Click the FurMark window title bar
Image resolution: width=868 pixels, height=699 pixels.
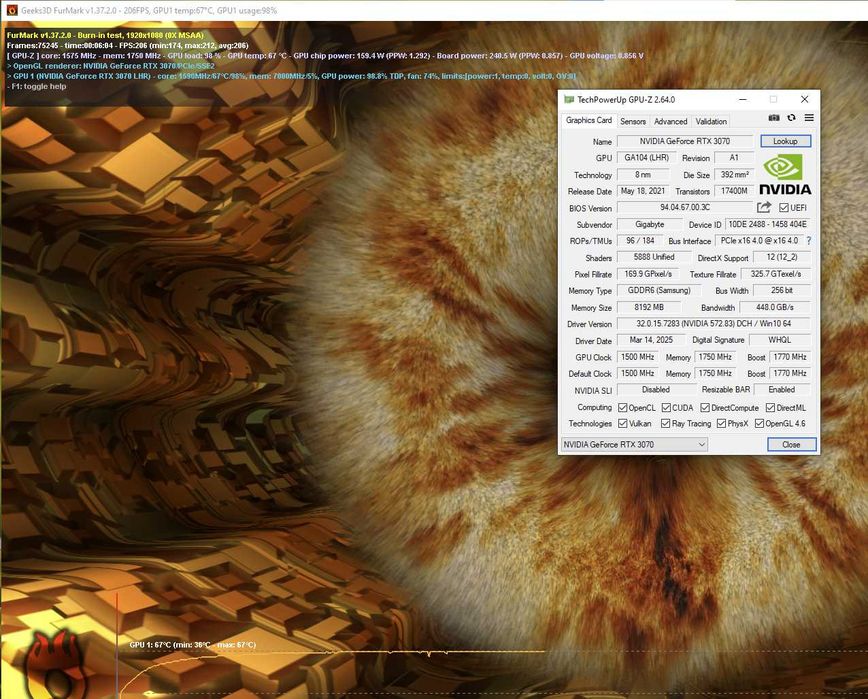(434, 10)
